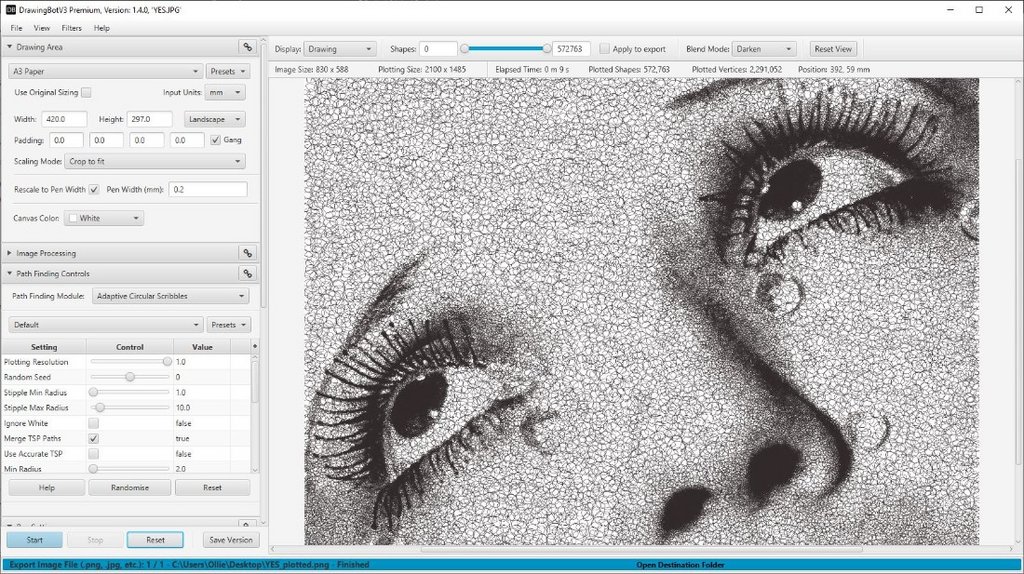Click the Plotting Resolution slider
1024x574 pixels.
[130, 362]
